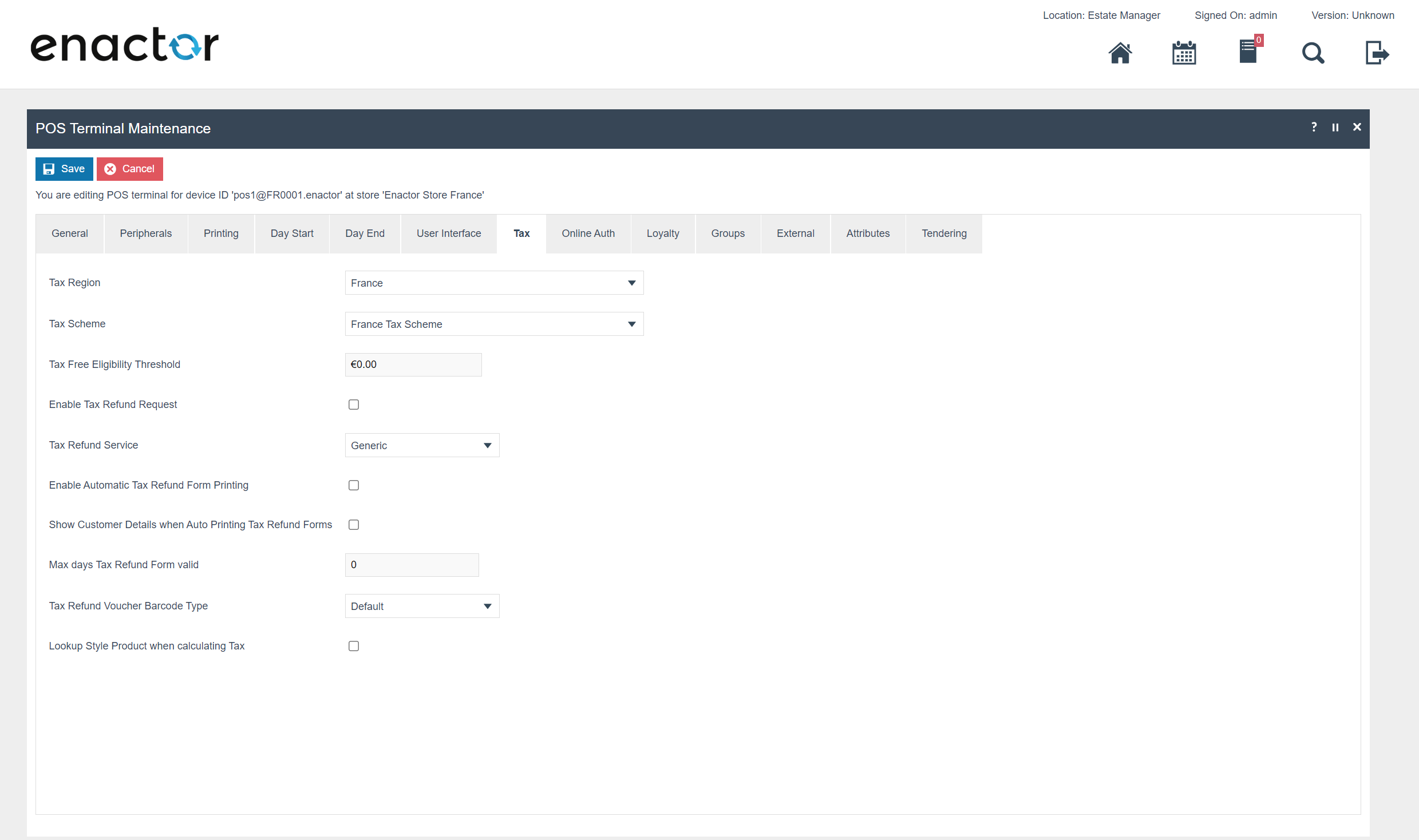The height and width of the screenshot is (840, 1419).
Task: Open help question mark icon
Action: click(1314, 127)
